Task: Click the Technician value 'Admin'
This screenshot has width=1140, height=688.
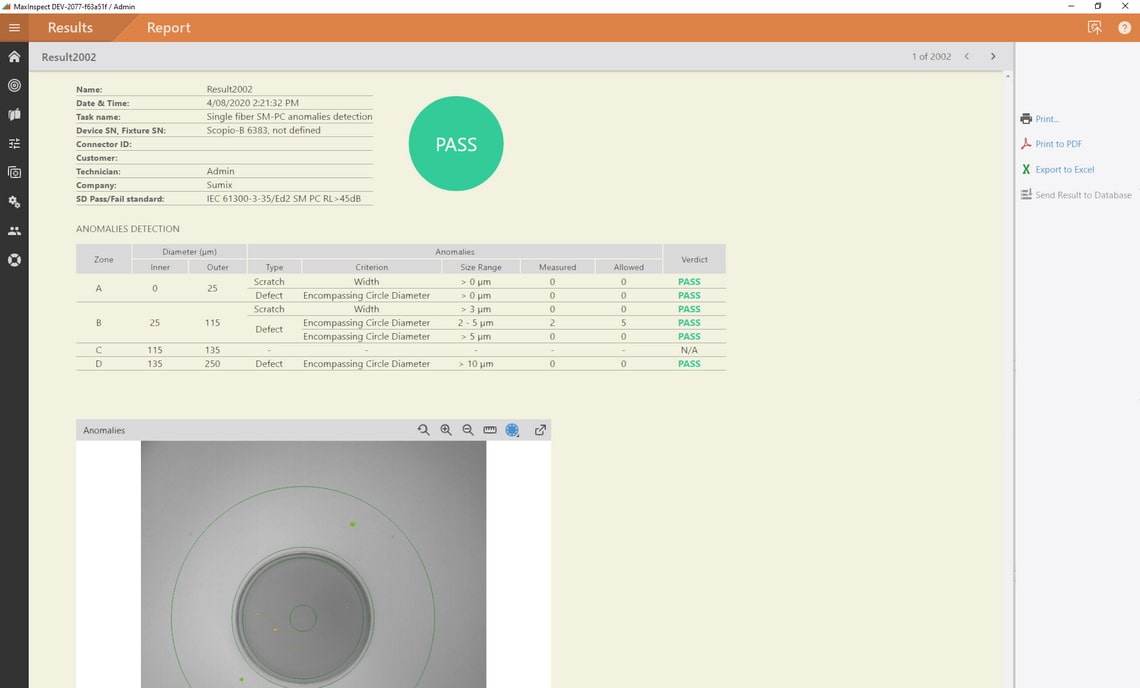Action: click(220, 171)
